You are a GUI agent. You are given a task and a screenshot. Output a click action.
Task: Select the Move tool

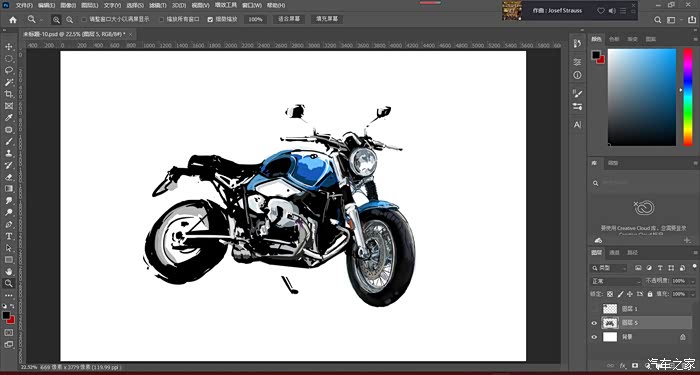[x=8, y=47]
